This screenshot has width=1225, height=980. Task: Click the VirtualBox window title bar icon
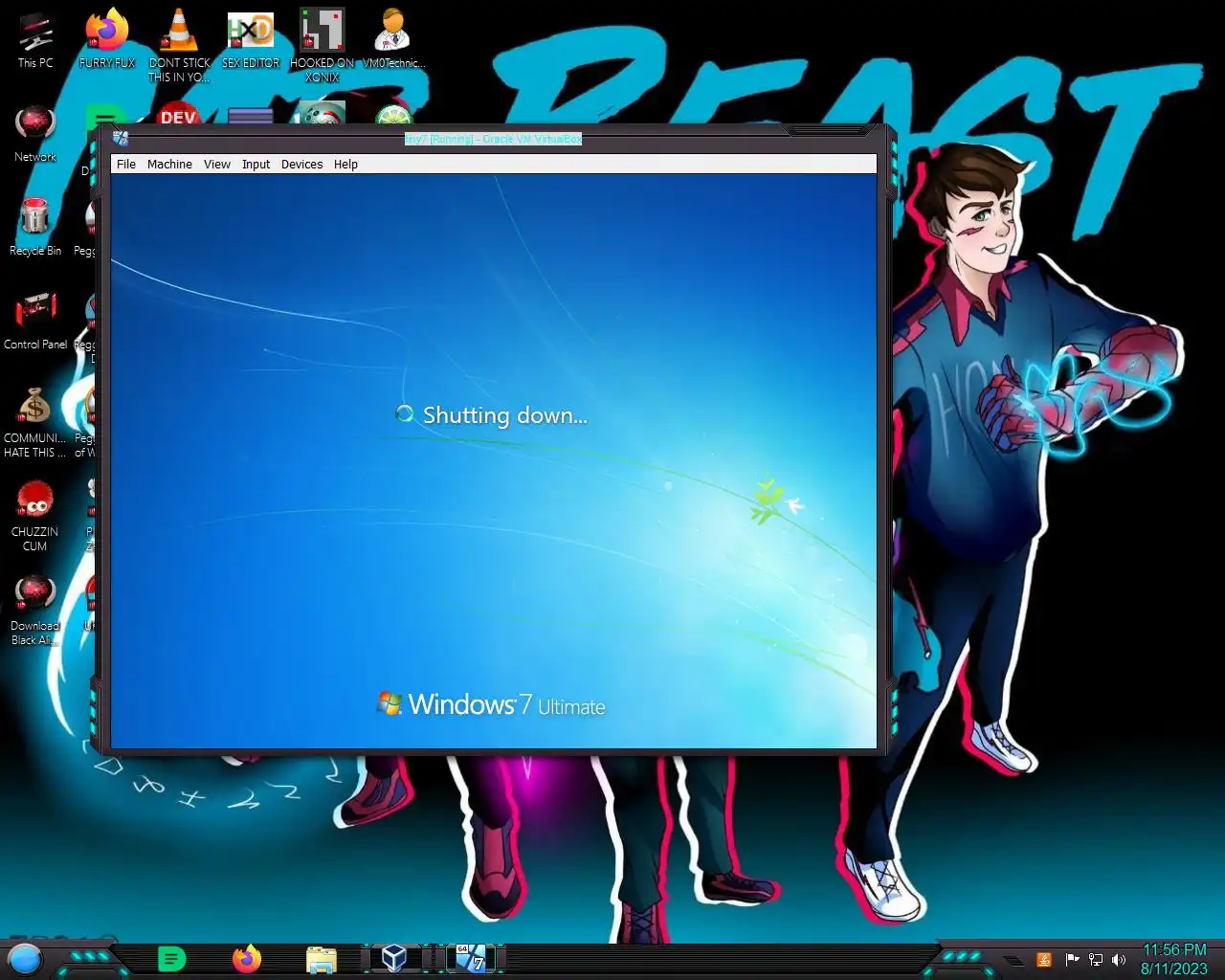coord(120,139)
